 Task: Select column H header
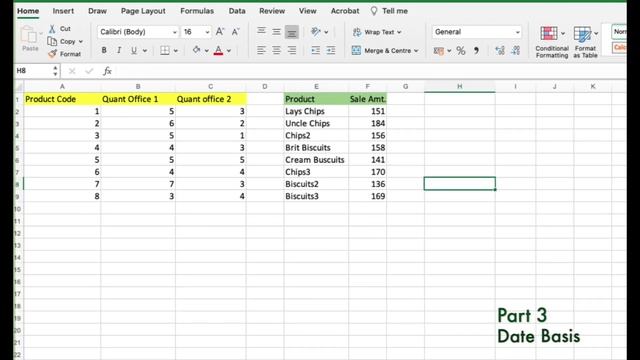(460, 86)
